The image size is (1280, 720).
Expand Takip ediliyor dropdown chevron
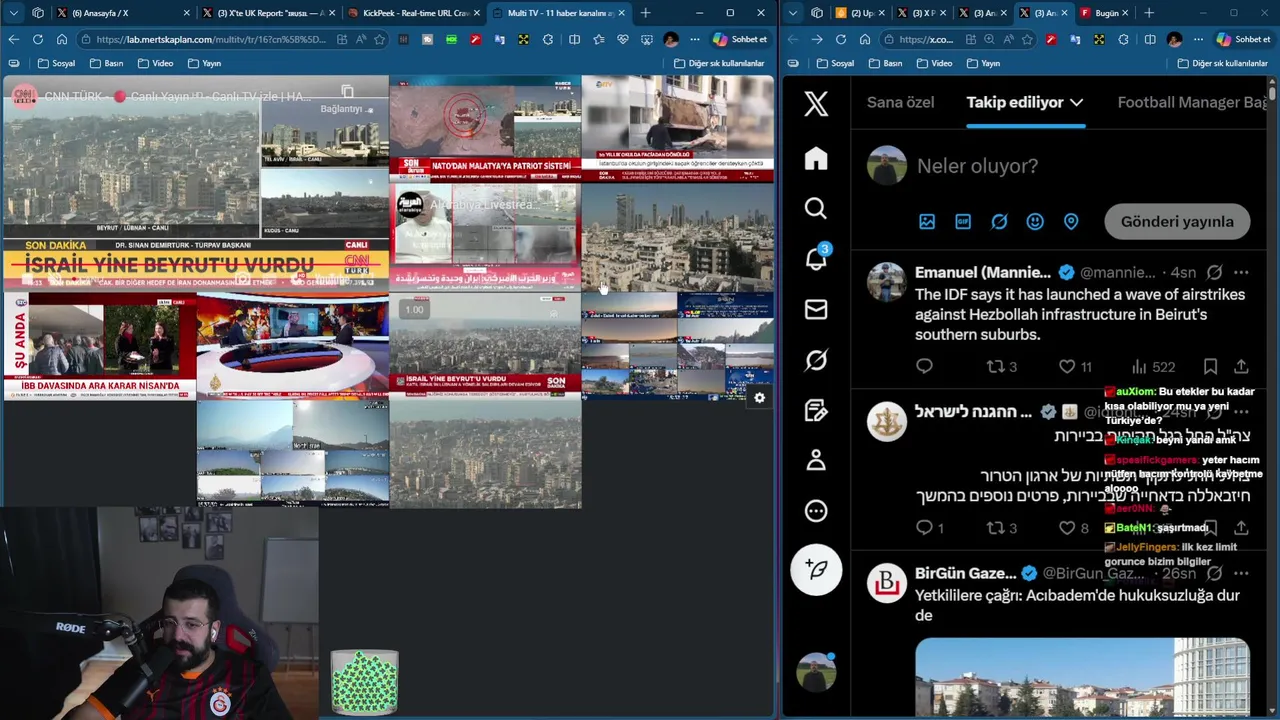1076,102
